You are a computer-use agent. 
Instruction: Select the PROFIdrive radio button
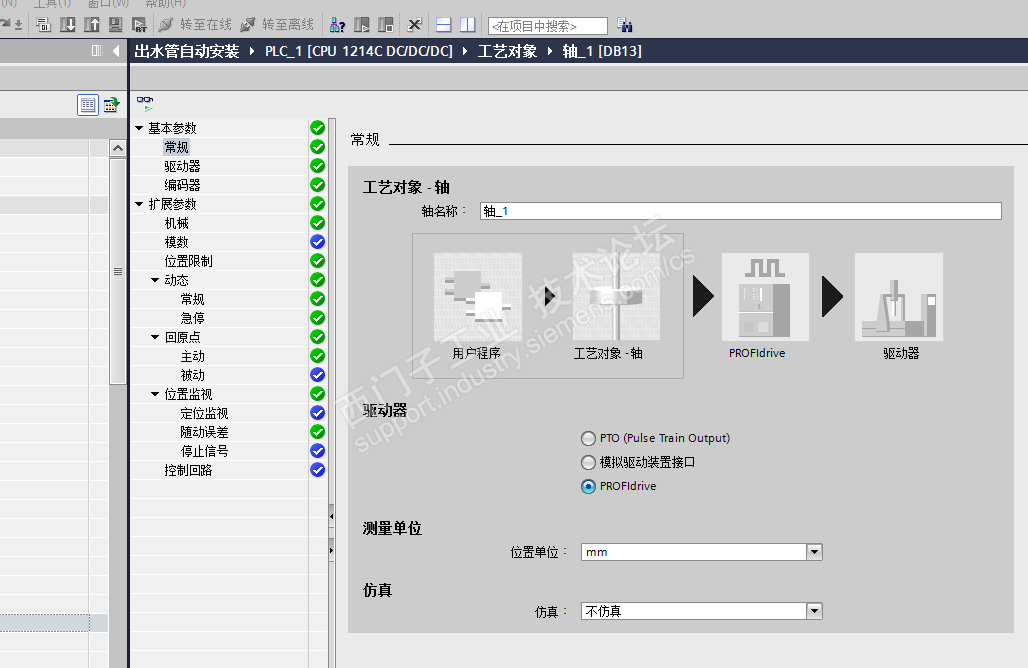pos(588,486)
